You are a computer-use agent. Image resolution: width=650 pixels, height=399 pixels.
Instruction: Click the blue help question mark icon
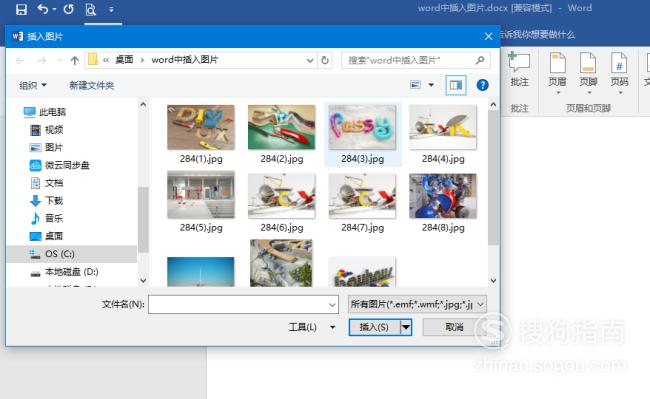[482, 85]
